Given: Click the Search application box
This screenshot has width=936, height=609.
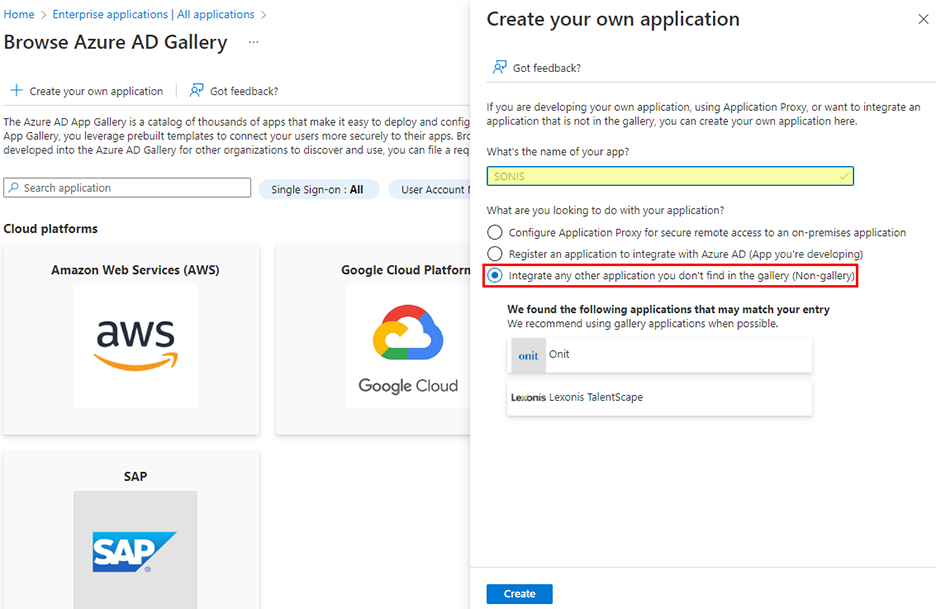Looking at the screenshot, I should click(x=128, y=188).
